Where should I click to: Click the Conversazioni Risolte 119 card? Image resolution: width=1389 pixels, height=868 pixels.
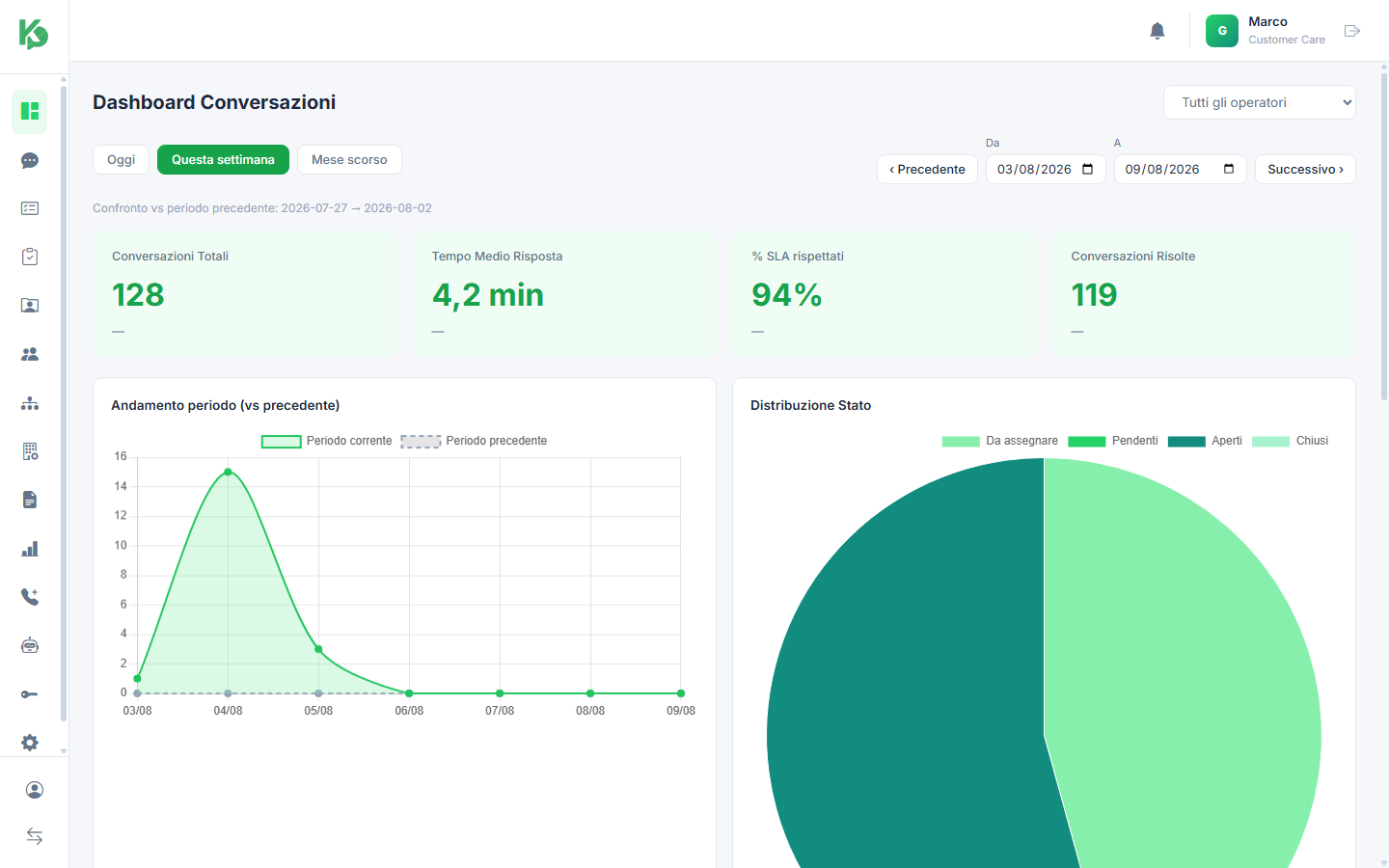(1204, 294)
